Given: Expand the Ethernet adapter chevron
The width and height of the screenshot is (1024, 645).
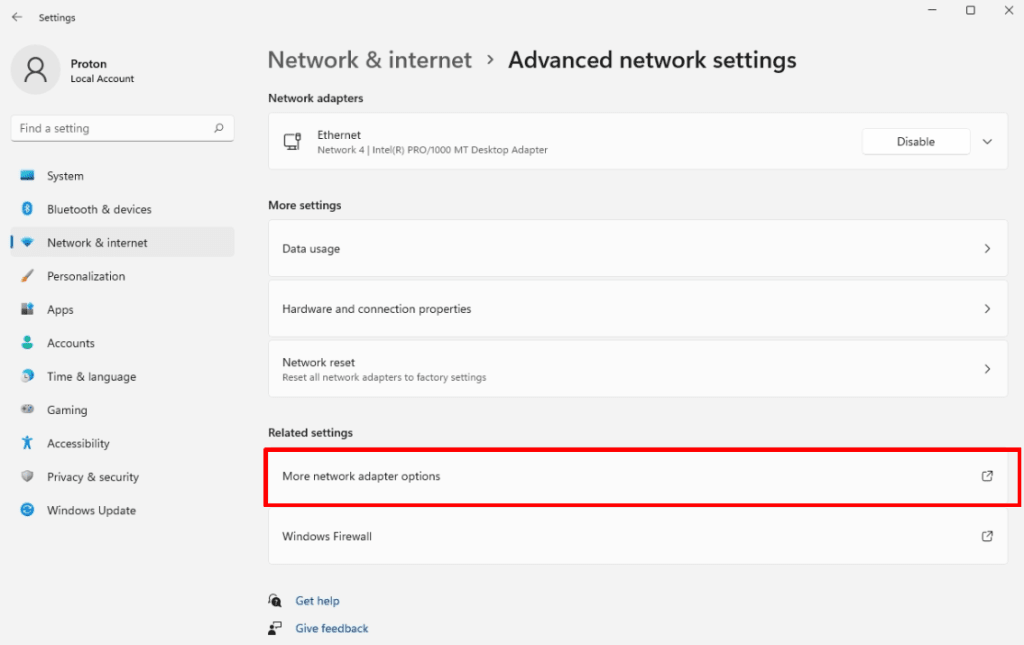Looking at the screenshot, I should 987,142.
